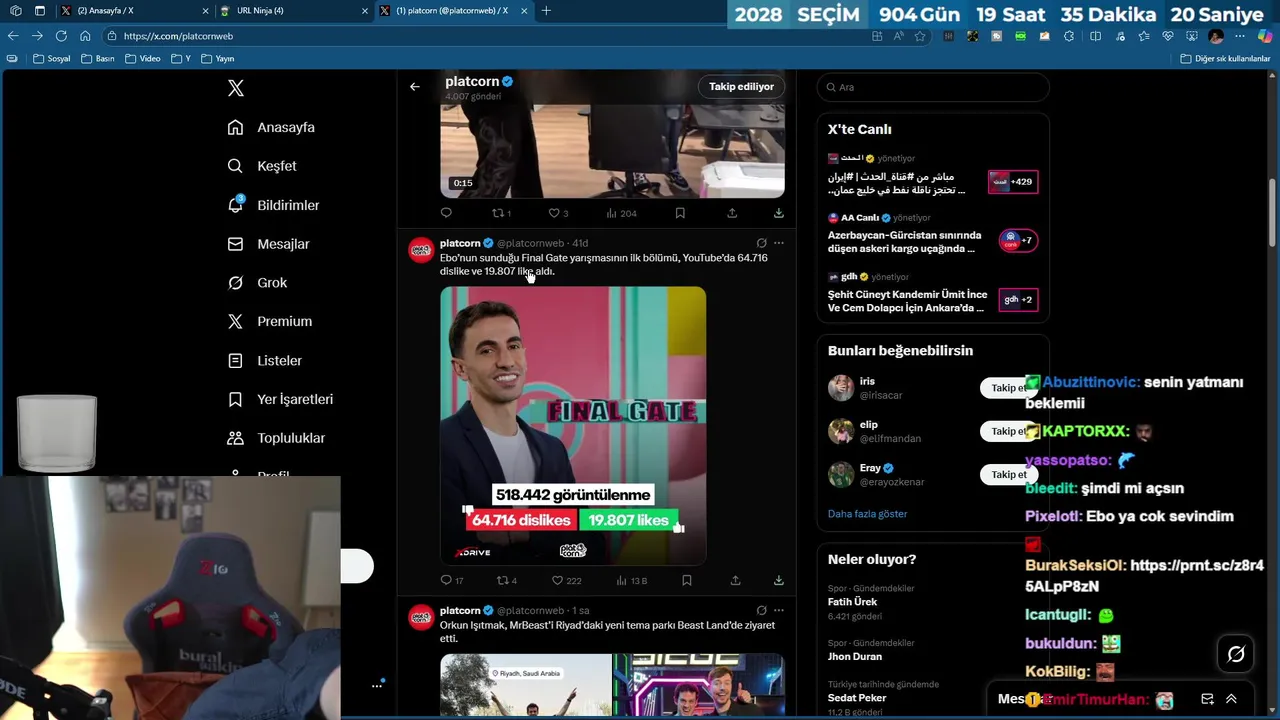The width and height of the screenshot is (1280, 720).
Task: Open the Yayın bookmarks folder
Action: pyautogui.click(x=217, y=59)
